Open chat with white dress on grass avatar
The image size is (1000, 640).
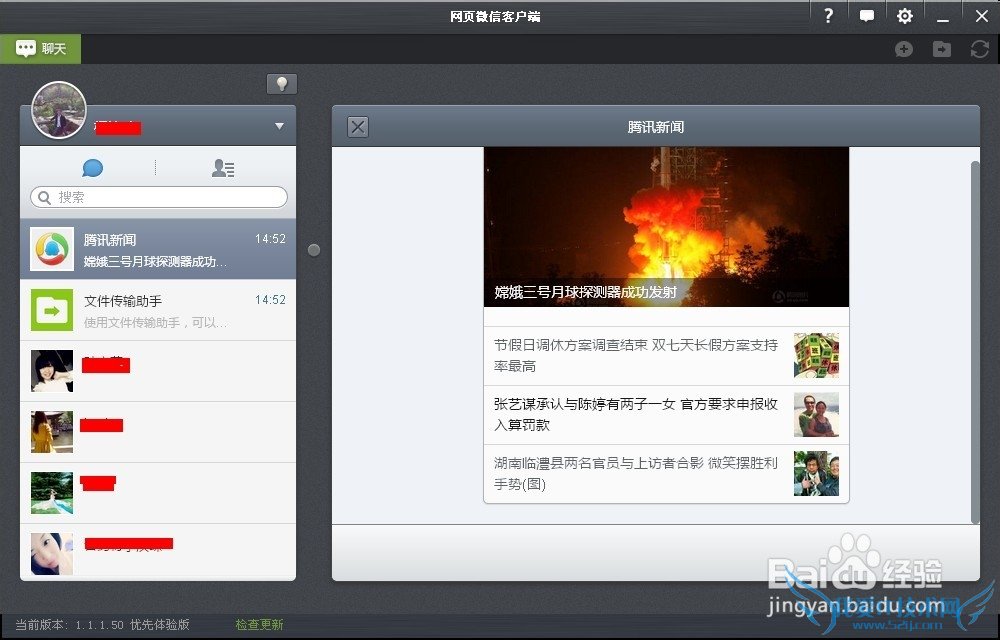(158, 493)
